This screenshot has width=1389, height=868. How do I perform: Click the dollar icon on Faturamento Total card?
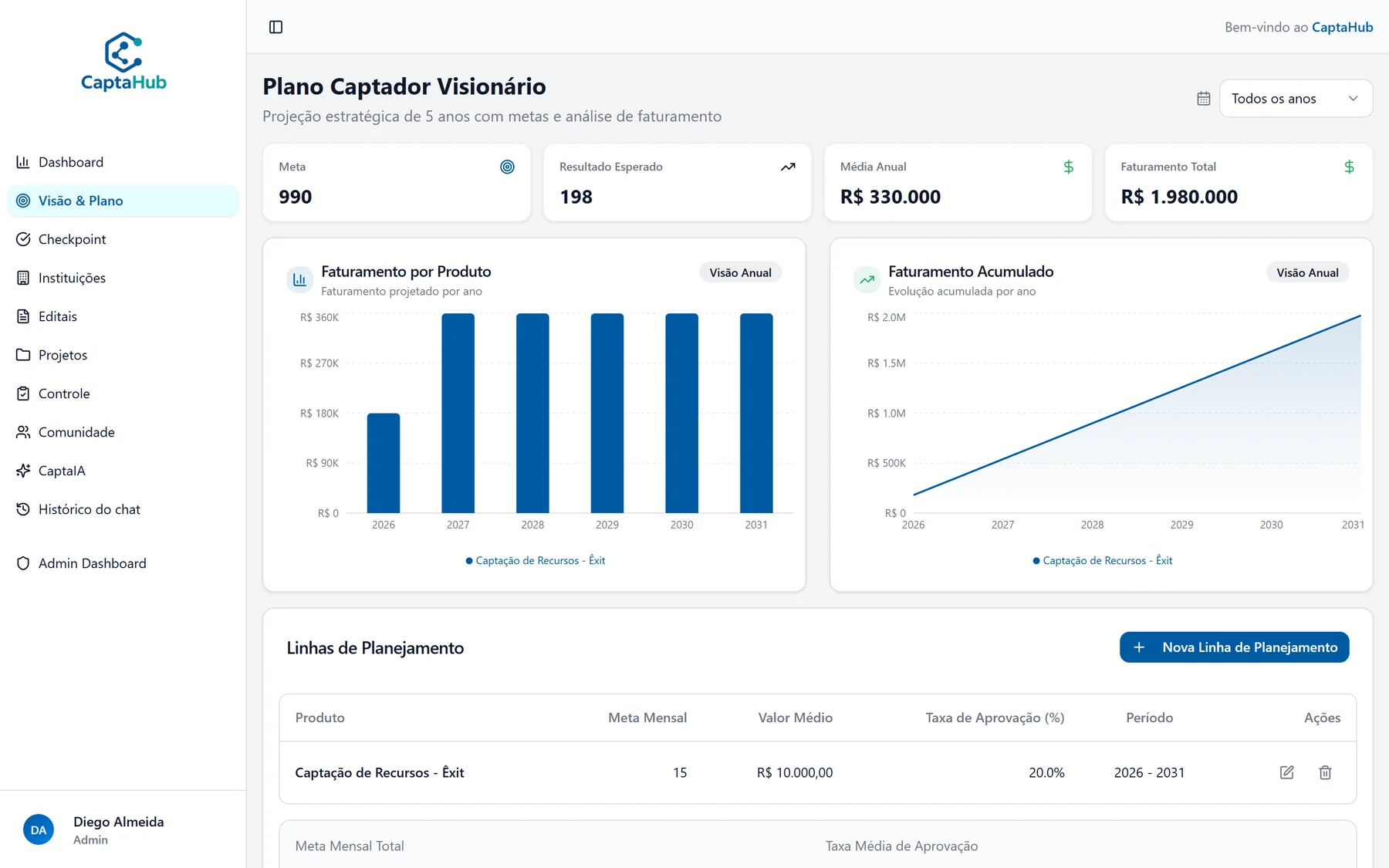coord(1349,167)
